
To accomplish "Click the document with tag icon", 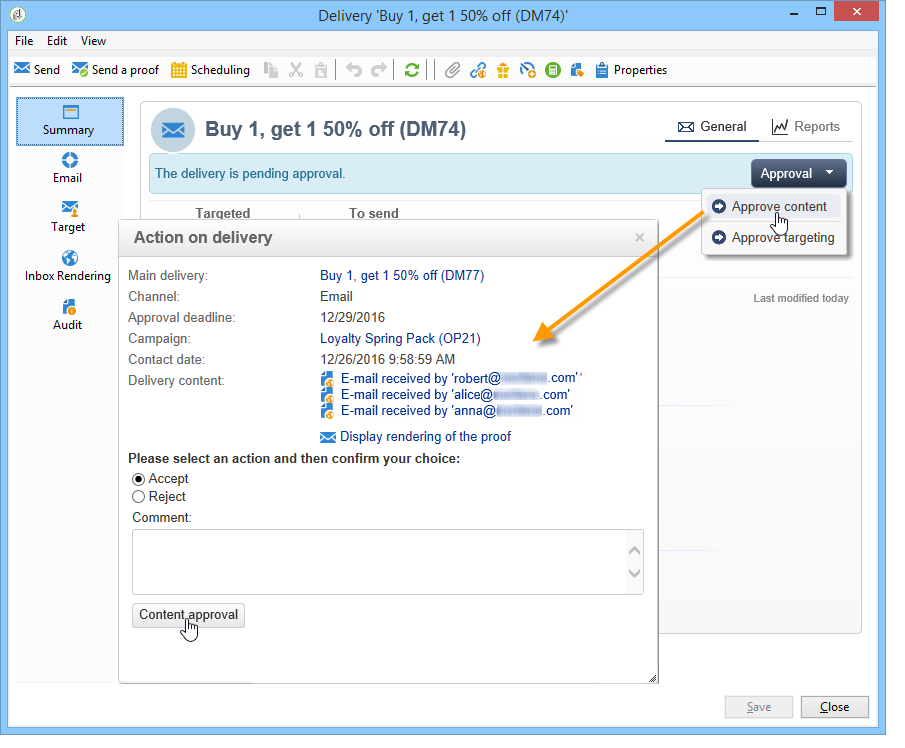I will pos(577,70).
